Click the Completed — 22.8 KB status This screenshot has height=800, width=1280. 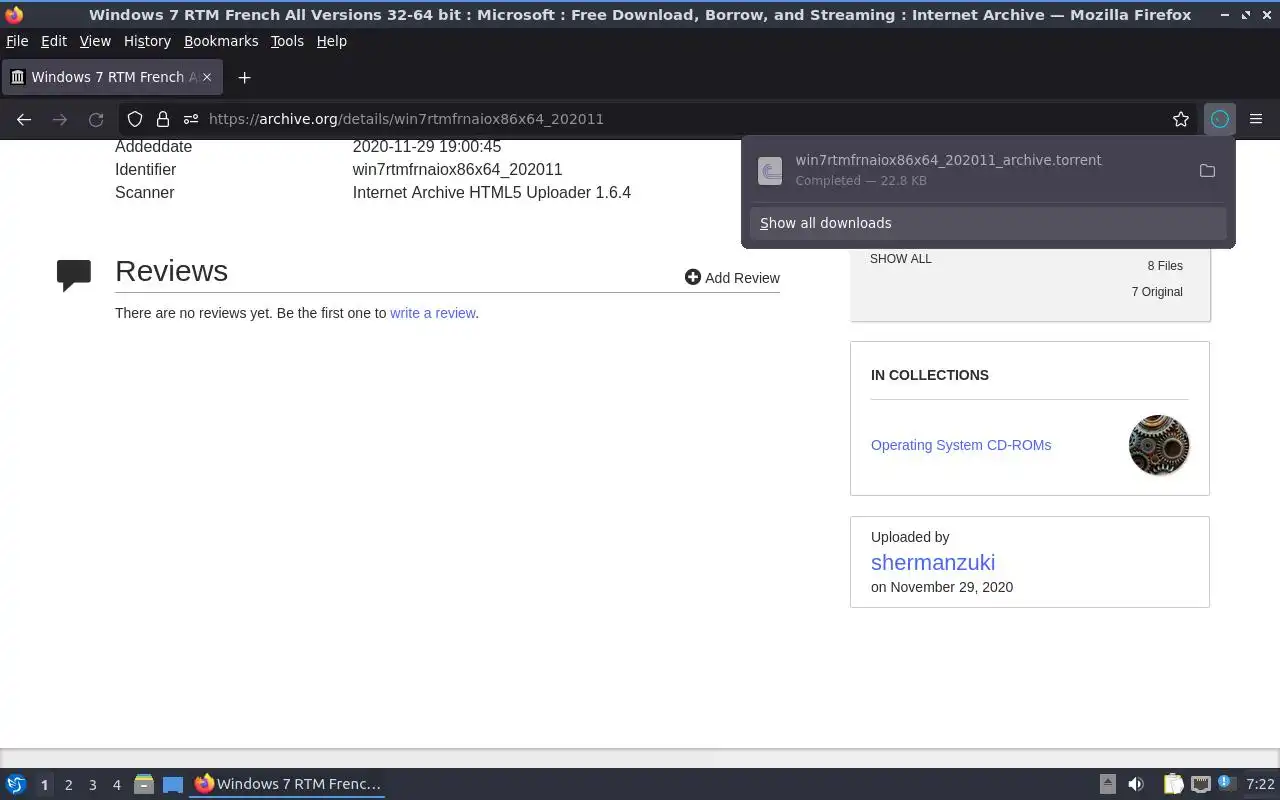861,181
